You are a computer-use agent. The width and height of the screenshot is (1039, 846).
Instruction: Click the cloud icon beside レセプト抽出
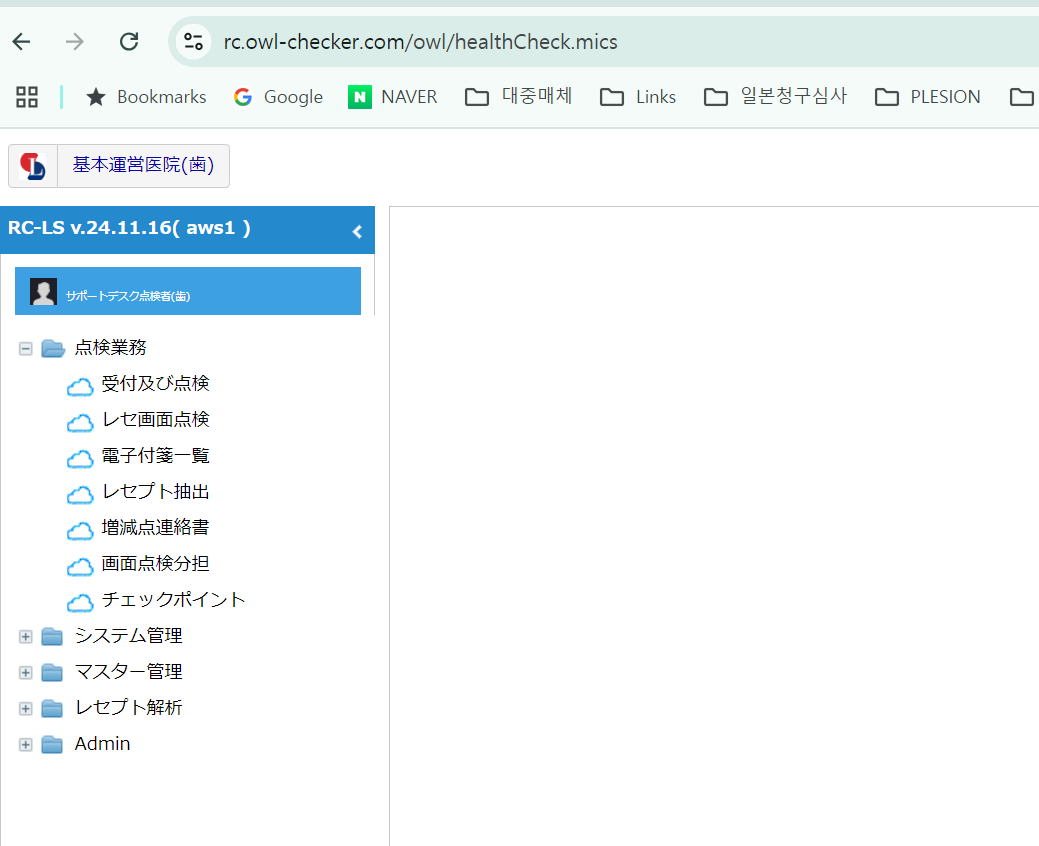point(80,494)
